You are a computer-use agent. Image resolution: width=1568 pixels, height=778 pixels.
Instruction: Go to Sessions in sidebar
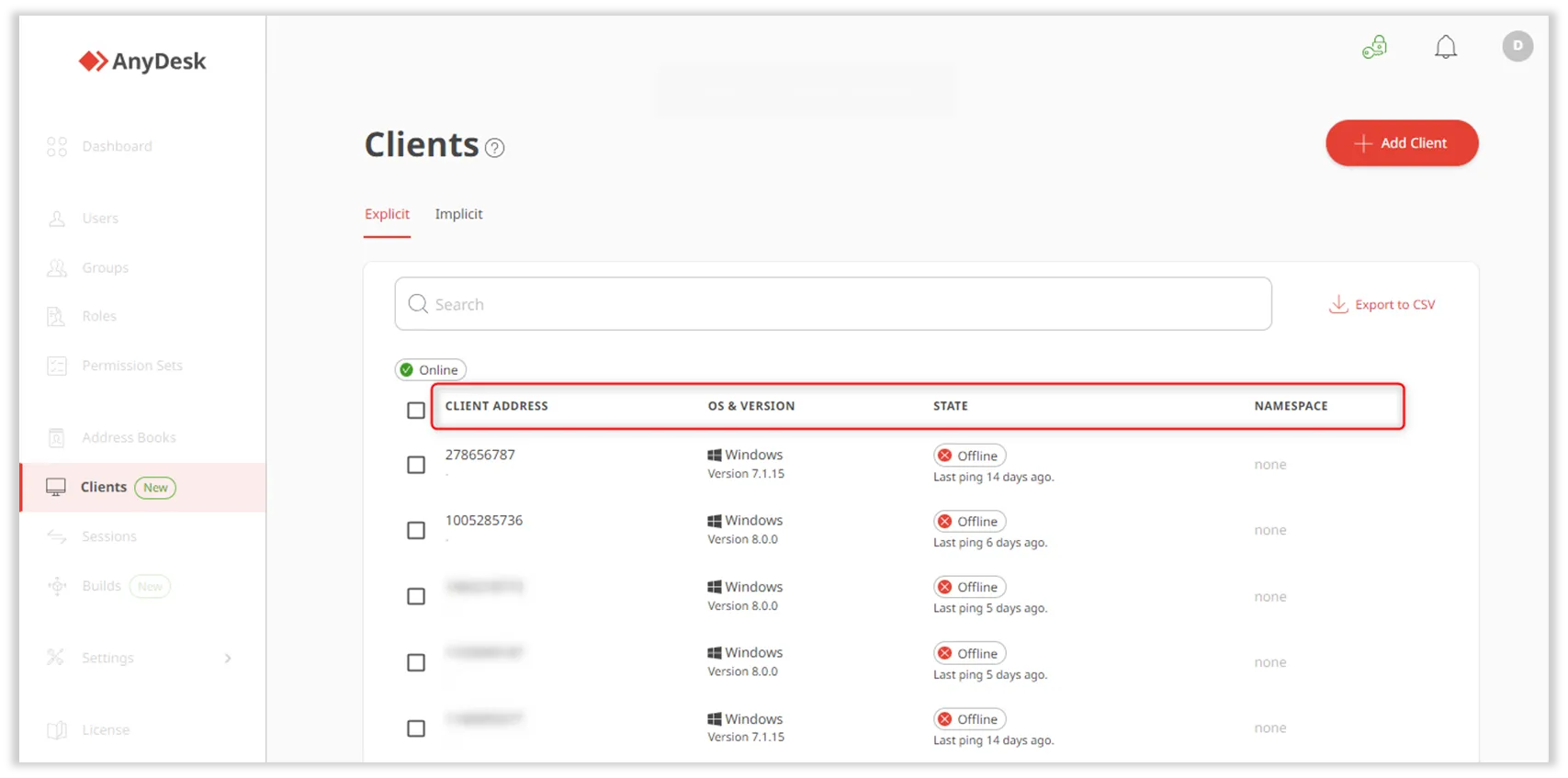pyautogui.click(x=108, y=536)
